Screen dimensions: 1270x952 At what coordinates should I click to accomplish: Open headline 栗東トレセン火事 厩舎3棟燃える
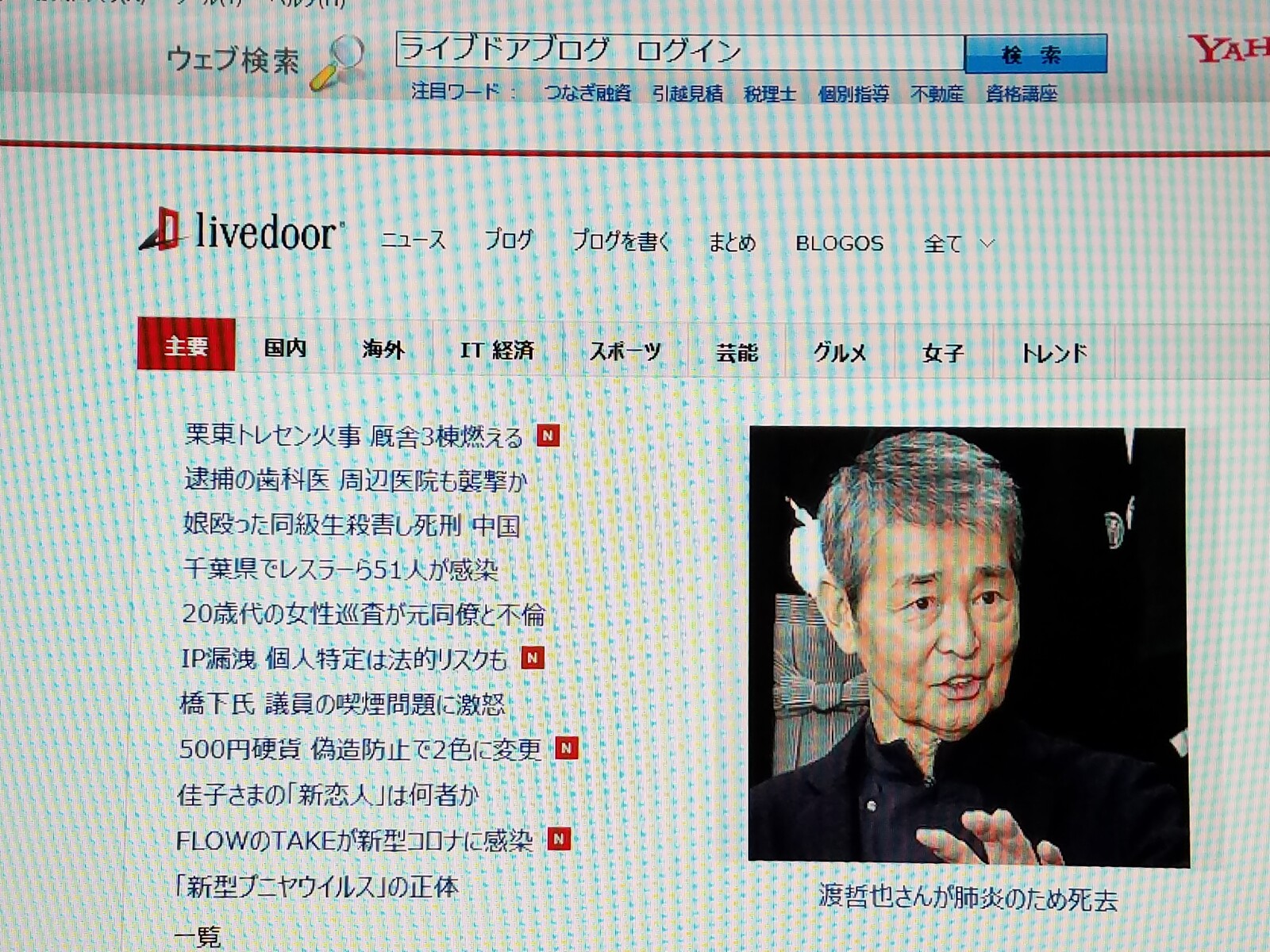(x=354, y=435)
